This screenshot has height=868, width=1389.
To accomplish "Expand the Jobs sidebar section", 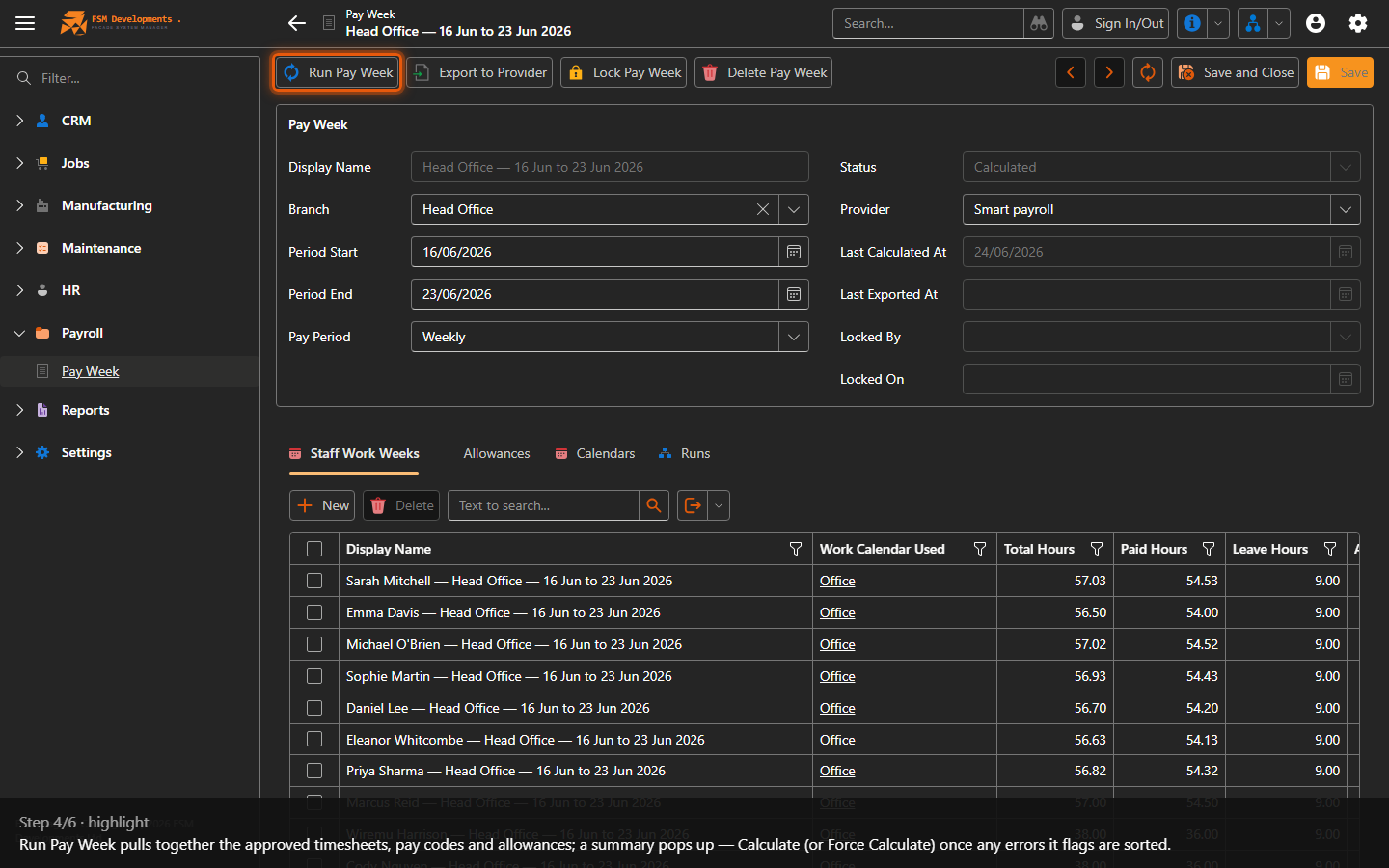I will tap(19, 163).
